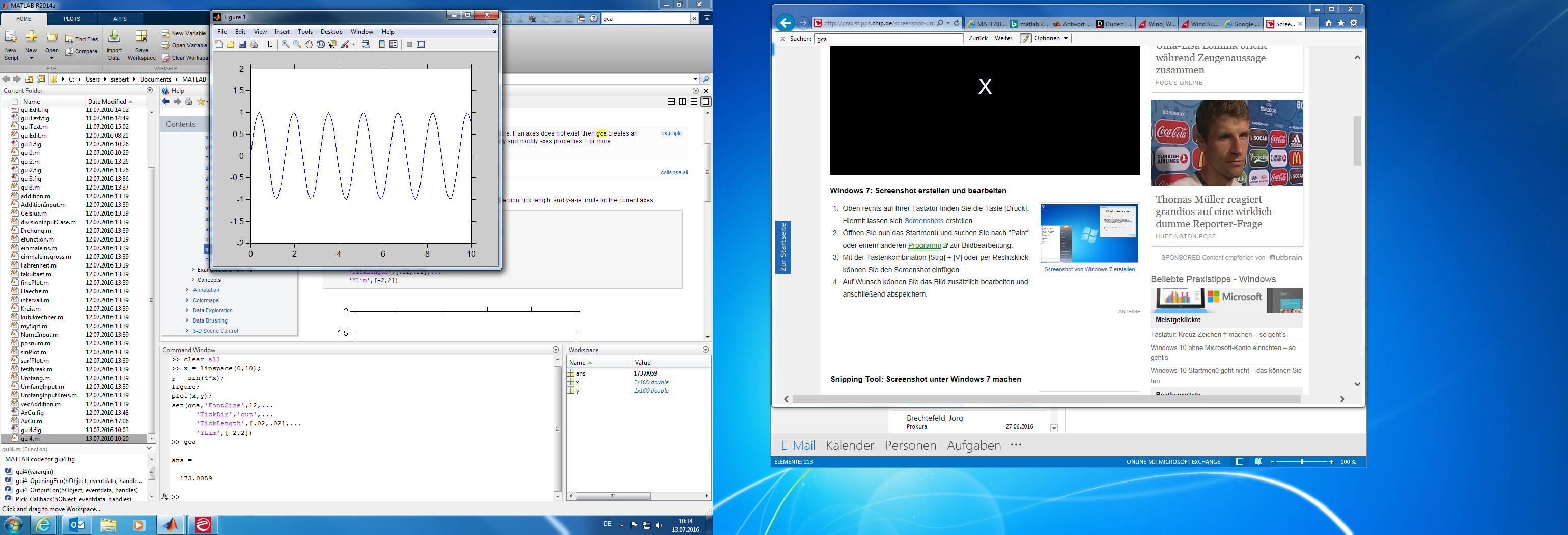Select the Rotate 3D tool in Figure 1
Screen dimensions: 1568x535
[x=321, y=45]
